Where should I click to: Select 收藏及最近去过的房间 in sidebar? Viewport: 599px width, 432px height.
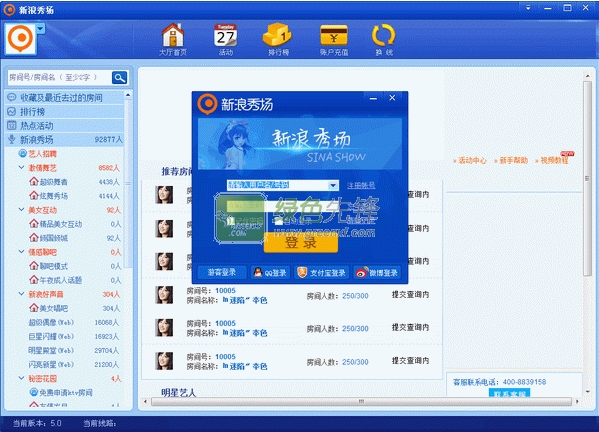tap(65, 98)
